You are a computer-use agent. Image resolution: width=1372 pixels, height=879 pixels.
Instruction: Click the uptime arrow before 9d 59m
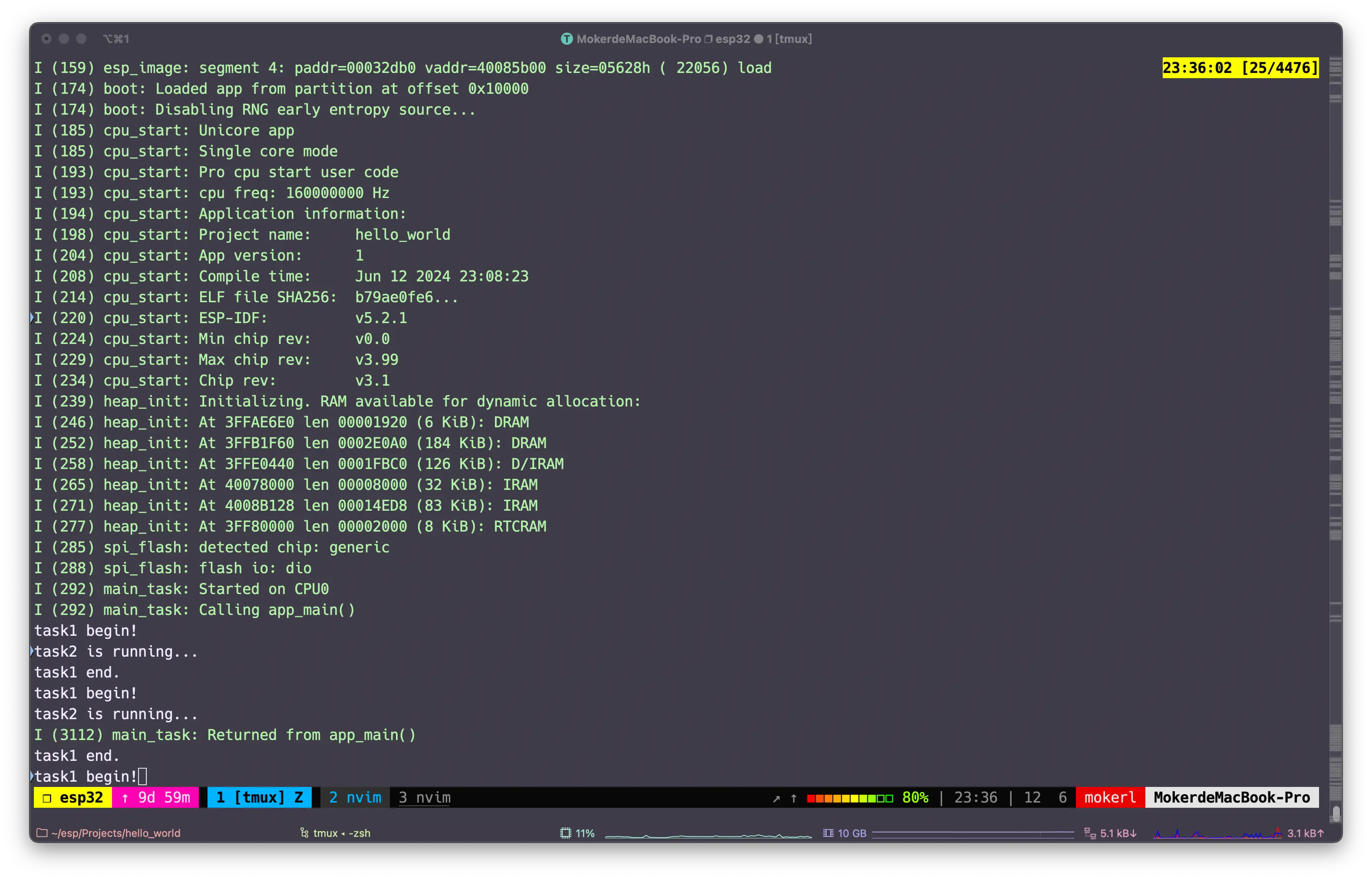click(x=125, y=798)
